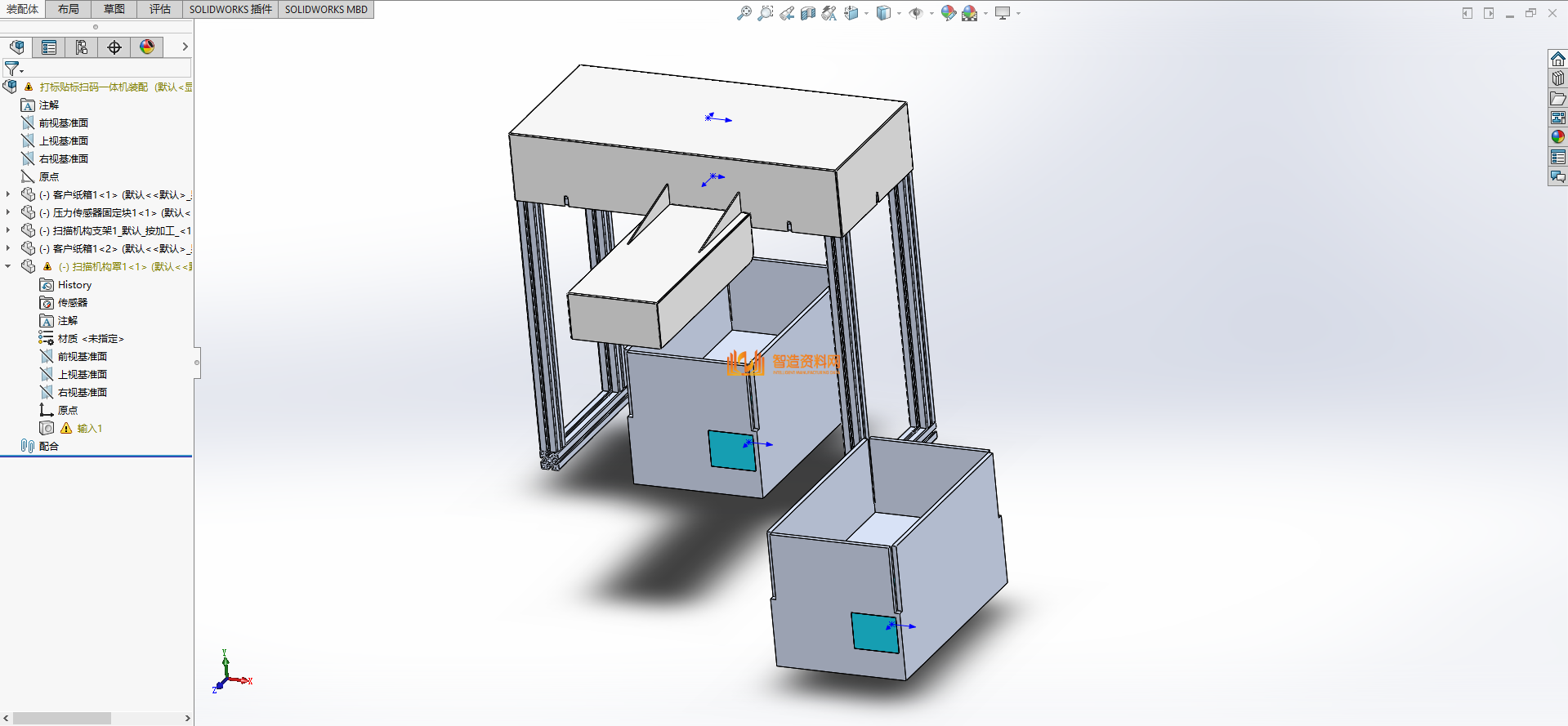
Task: Open the Hide/Show Items eye dropdown
Action: pyautogui.click(x=917, y=13)
